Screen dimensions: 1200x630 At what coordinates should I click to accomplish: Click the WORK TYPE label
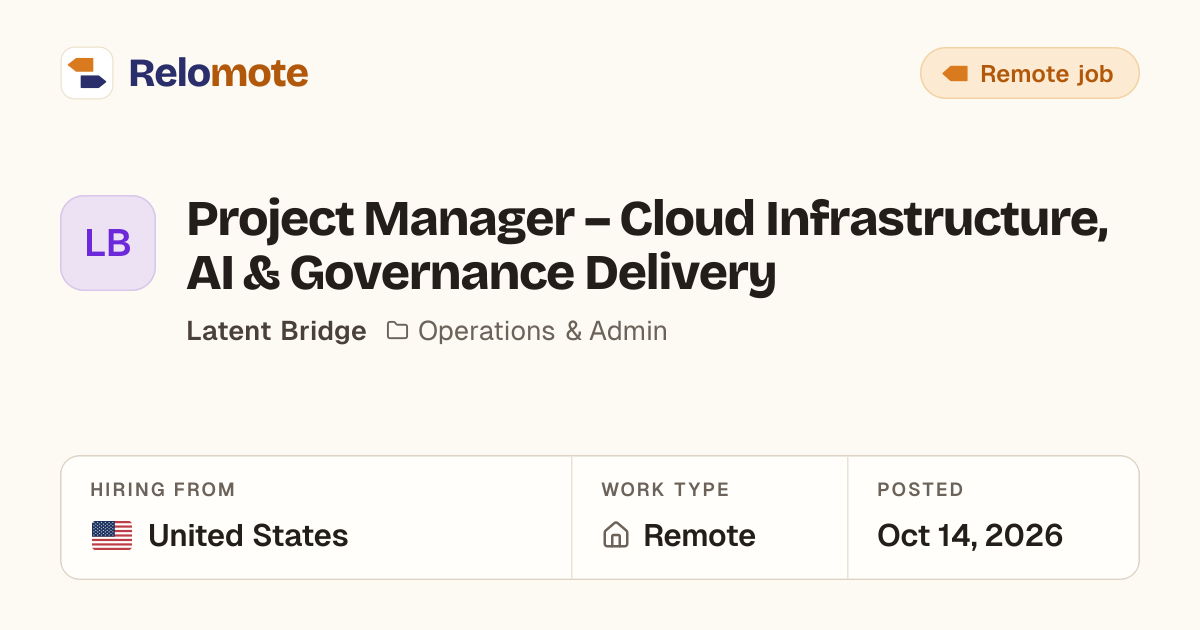pyautogui.click(x=665, y=490)
